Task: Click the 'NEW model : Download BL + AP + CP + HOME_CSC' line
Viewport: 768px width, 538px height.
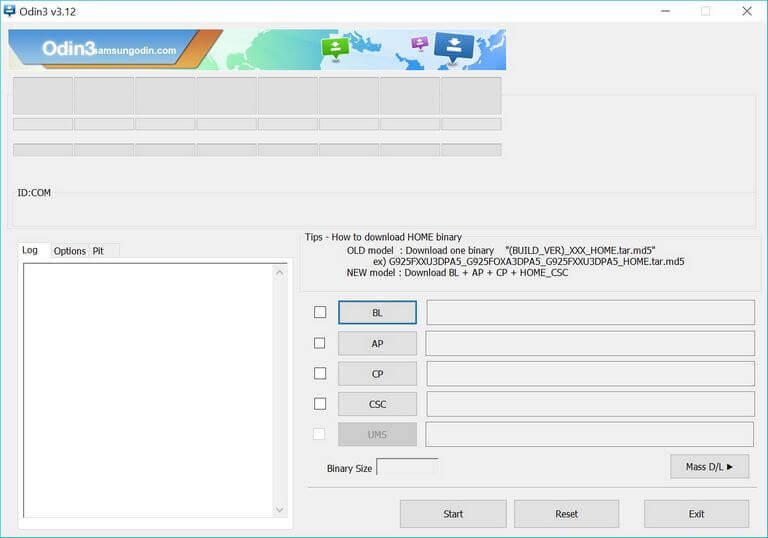Action: [457, 273]
